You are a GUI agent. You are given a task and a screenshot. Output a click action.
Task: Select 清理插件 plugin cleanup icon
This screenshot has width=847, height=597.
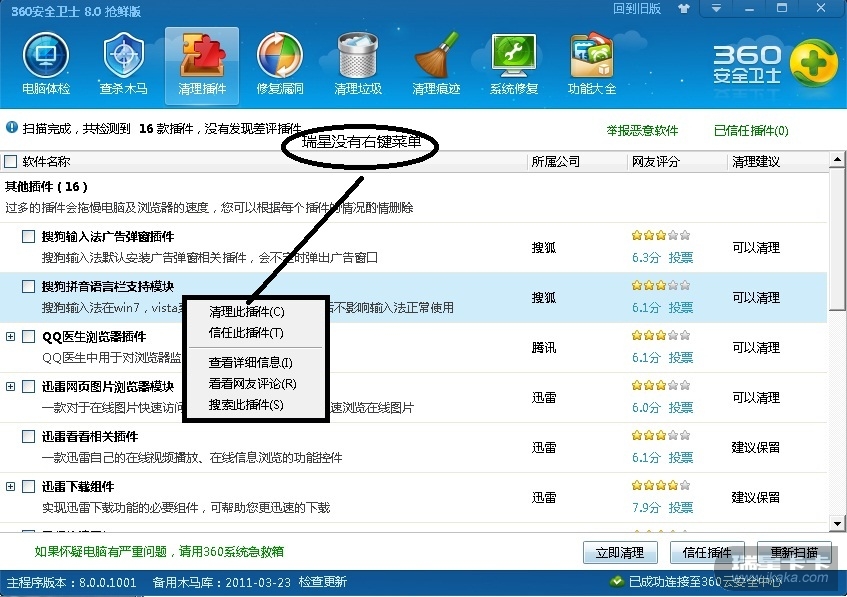click(x=202, y=65)
